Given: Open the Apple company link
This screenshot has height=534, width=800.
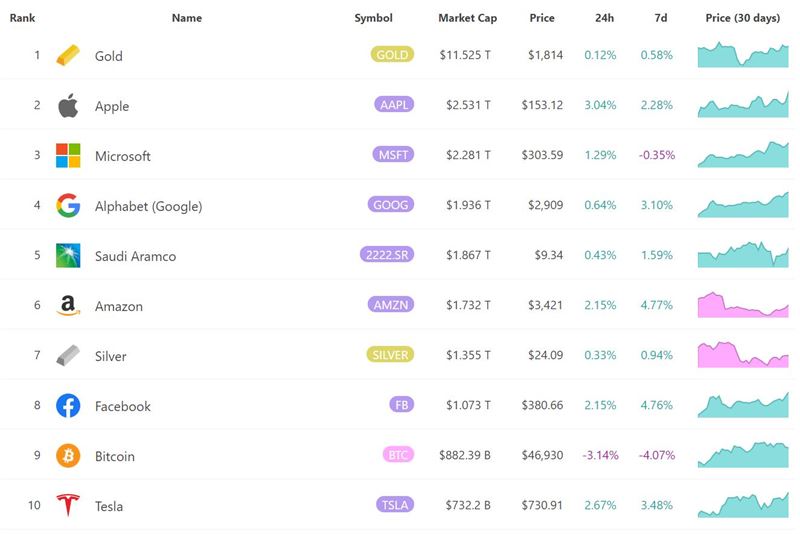Looking at the screenshot, I should [112, 106].
